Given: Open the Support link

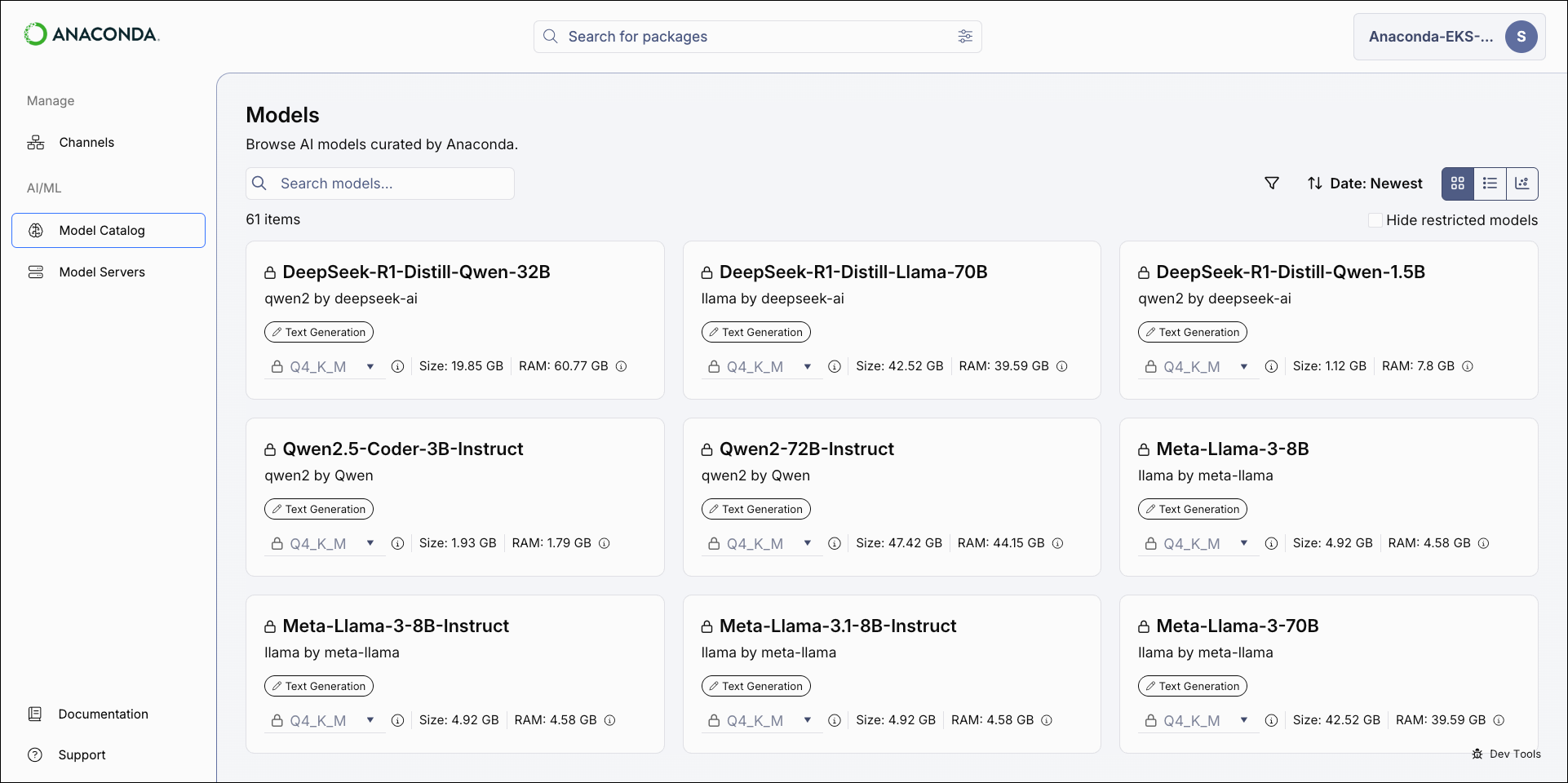Looking at the screenshot, I should point(82,754).
